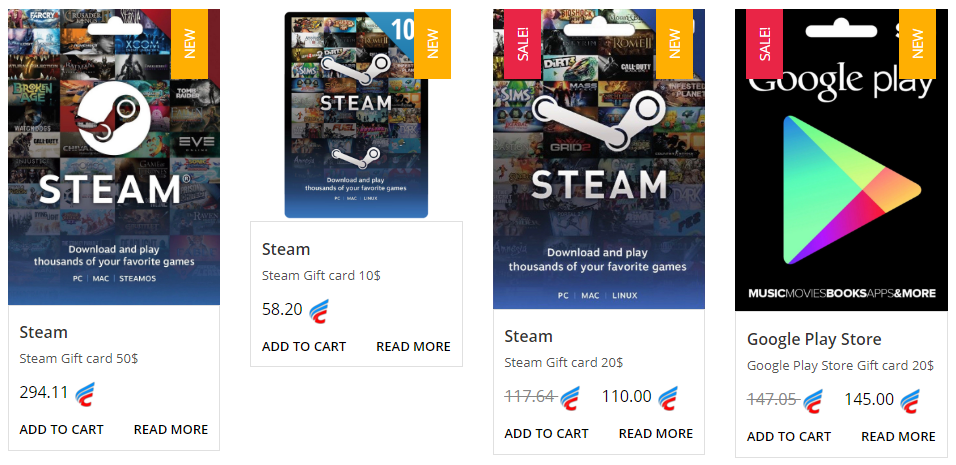Add Steam 10$ gift card to cart

(x=304, y=347)
